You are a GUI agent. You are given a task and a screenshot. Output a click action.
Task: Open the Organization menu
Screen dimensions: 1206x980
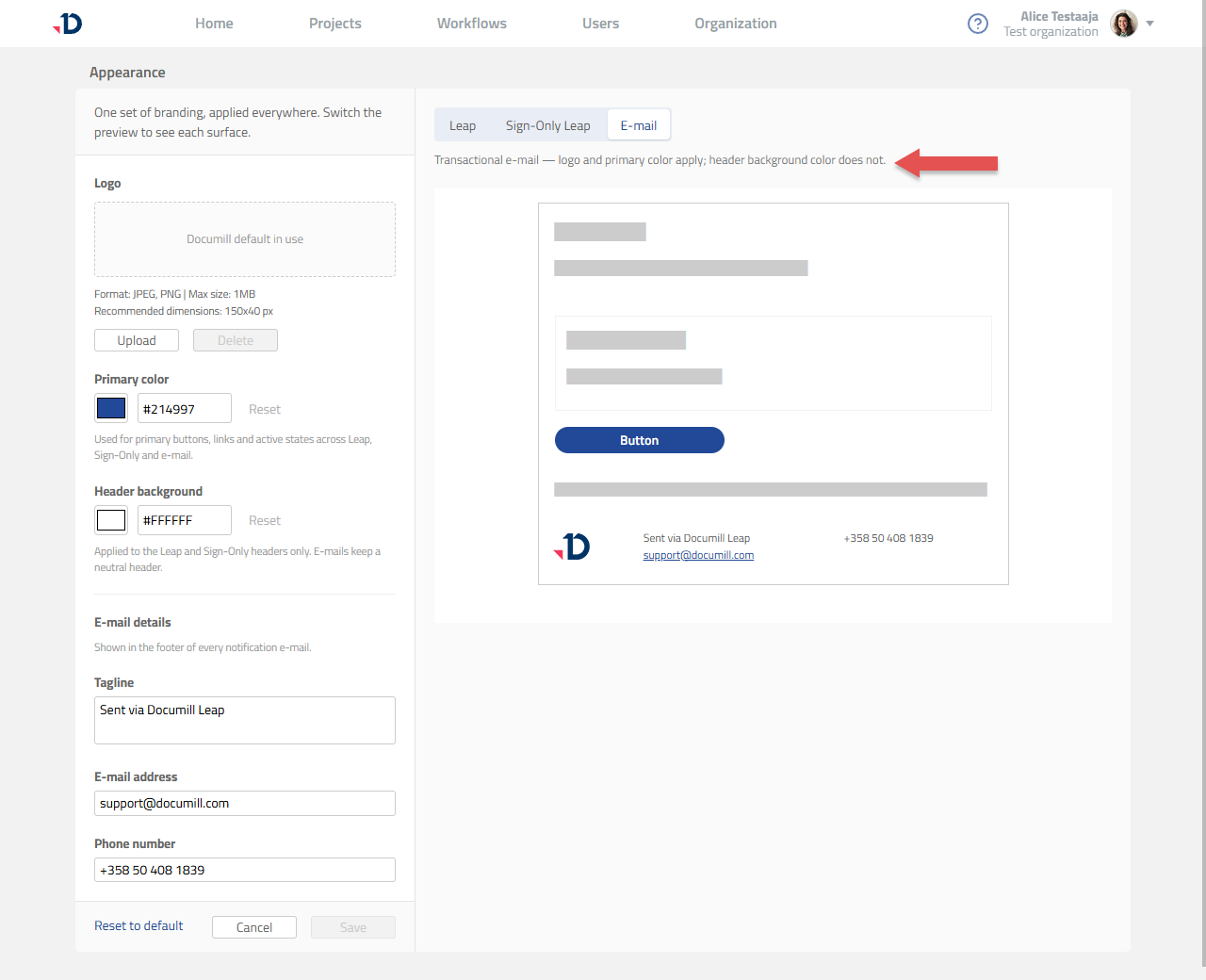[x=736, y=24]
